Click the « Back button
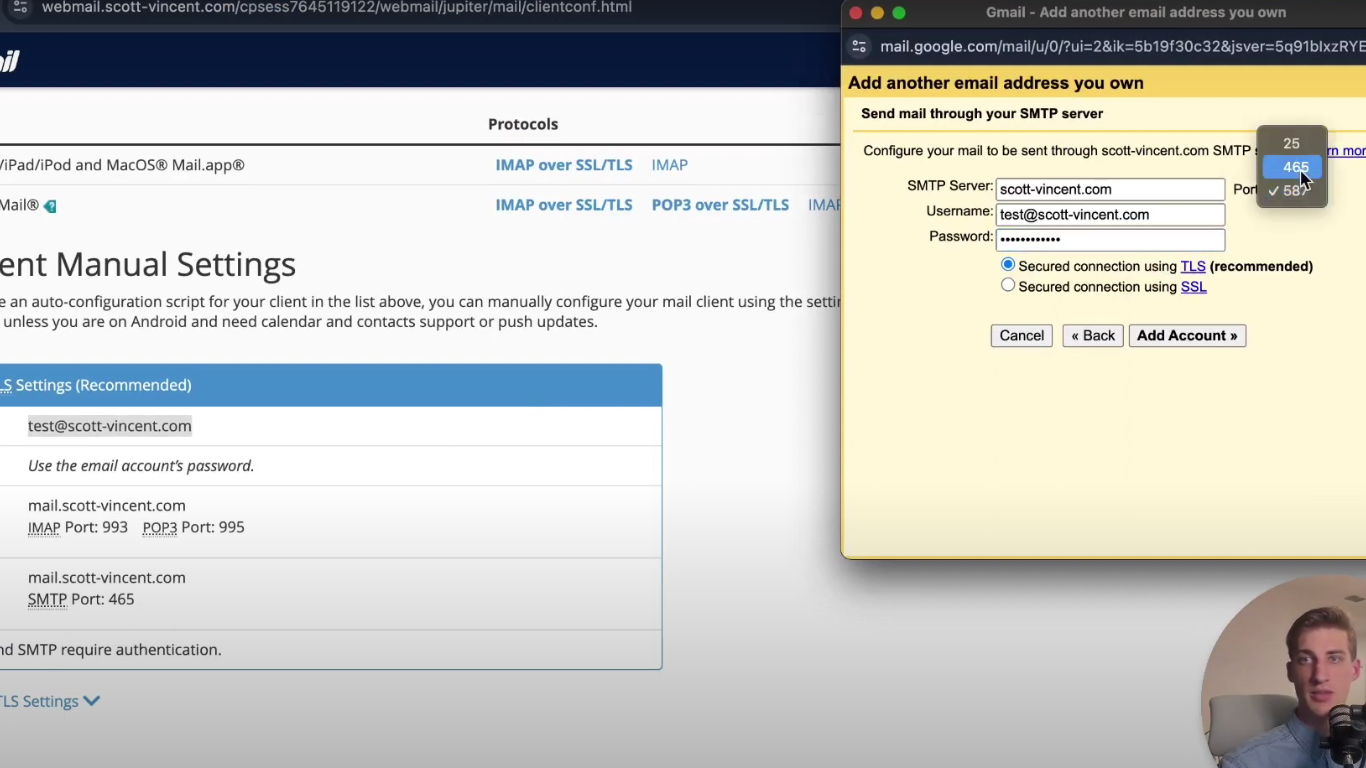The height and width of the screenshot is (768, 1366). tap(1092, 336)
